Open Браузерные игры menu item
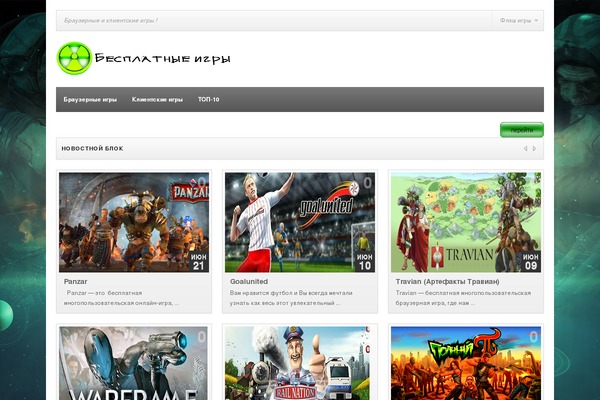The height and width of the screenshot is (400, 600). (90, 100)
